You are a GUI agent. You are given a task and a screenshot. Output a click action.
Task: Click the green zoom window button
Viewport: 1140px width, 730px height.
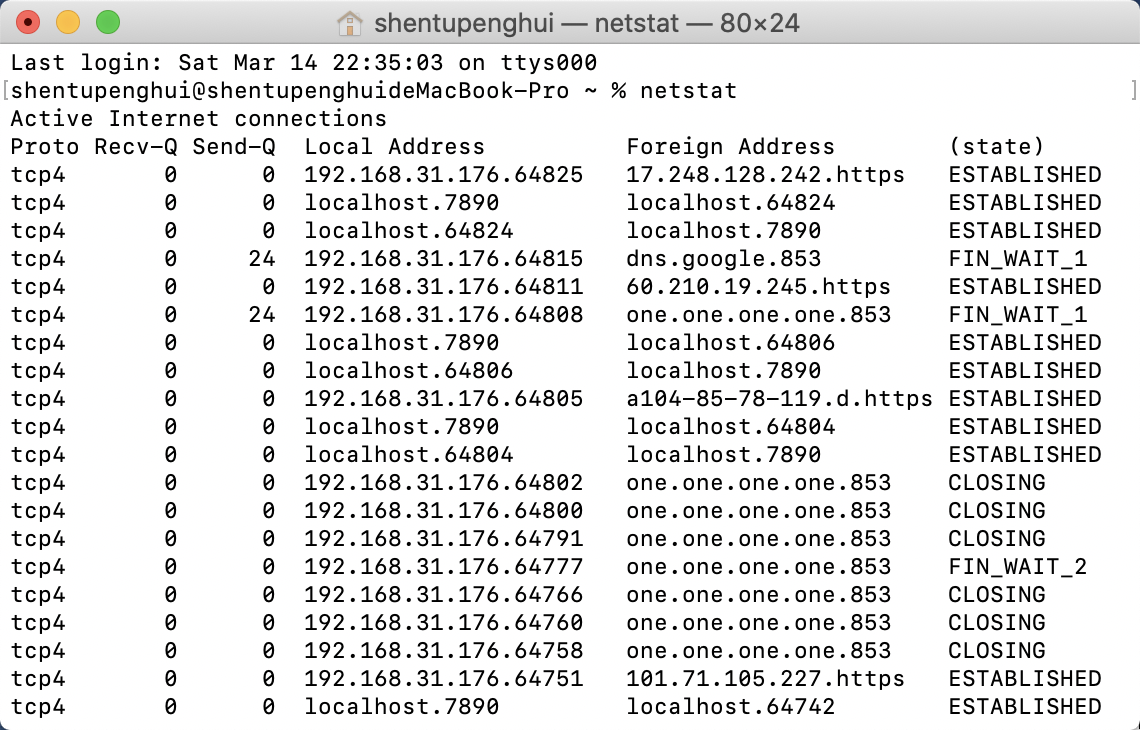[x=107, y=22]
